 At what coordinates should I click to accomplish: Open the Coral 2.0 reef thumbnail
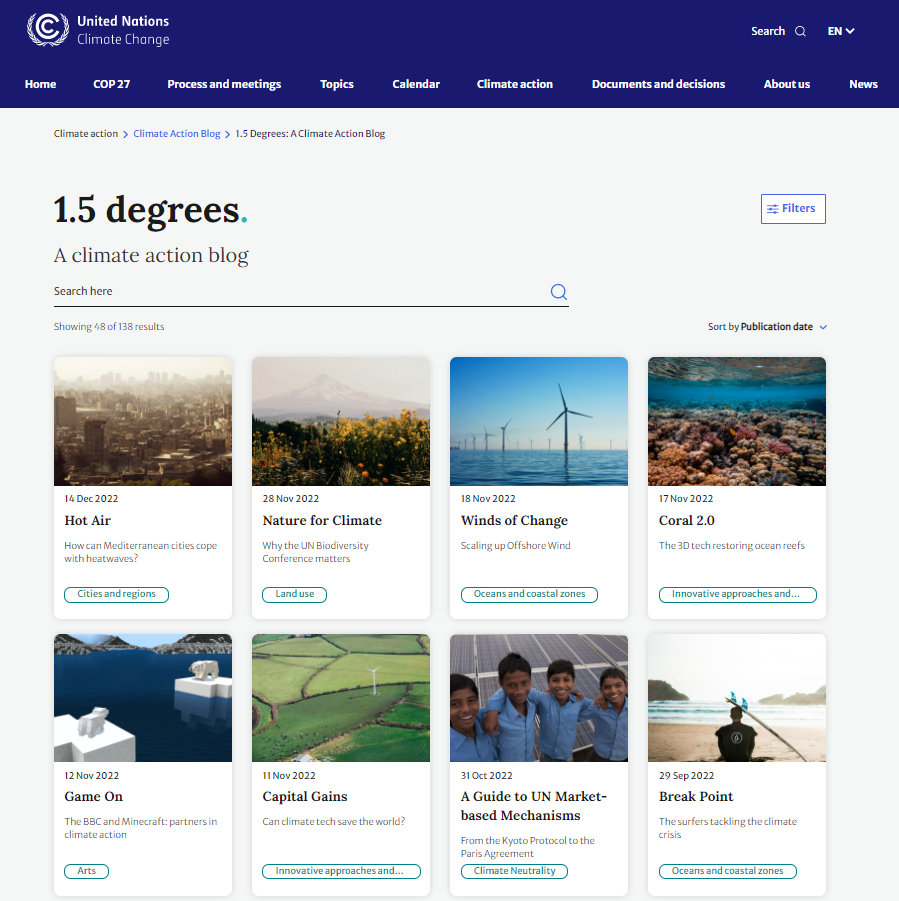pyautogui.click(x=737, y=421)
